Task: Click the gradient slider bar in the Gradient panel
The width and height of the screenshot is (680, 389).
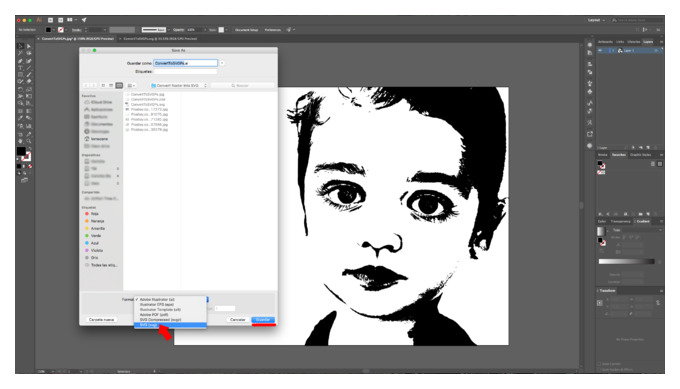Action: click(626, 262)
